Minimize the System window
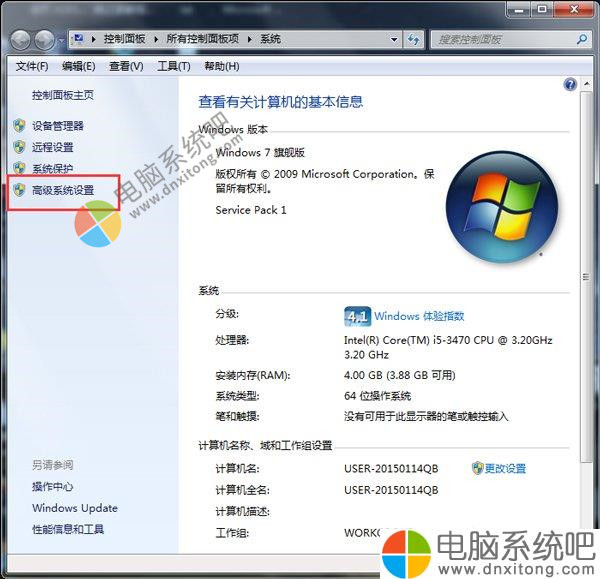 pos(519,9)
